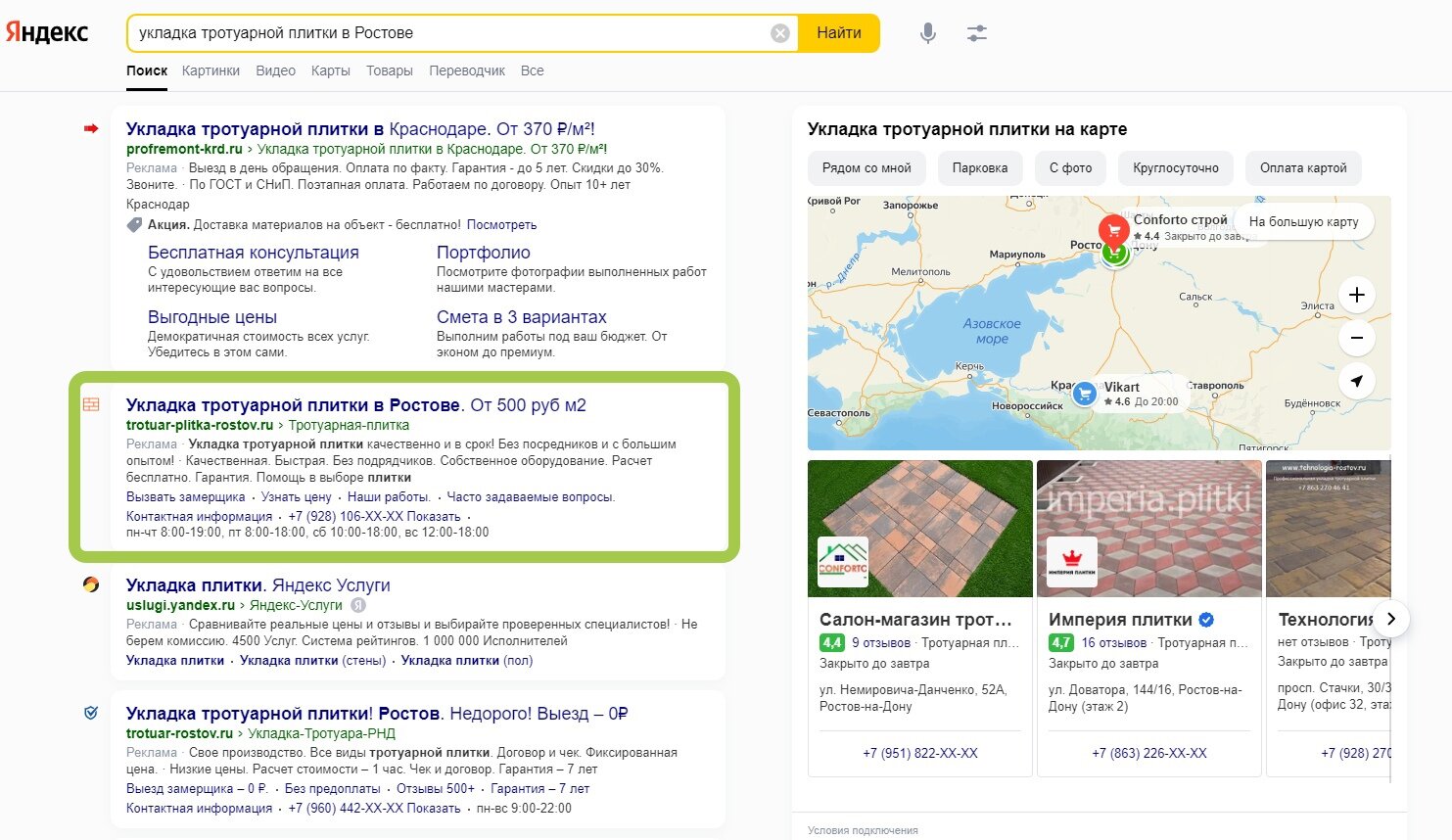Open the imperia.plitki photo thumbnail

click(x=1149, y=529)
